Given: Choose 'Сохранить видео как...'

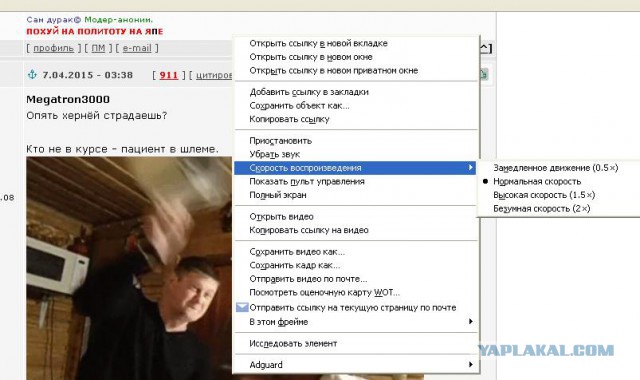Looking at the screenshot, I should click(x=355, y=252).
